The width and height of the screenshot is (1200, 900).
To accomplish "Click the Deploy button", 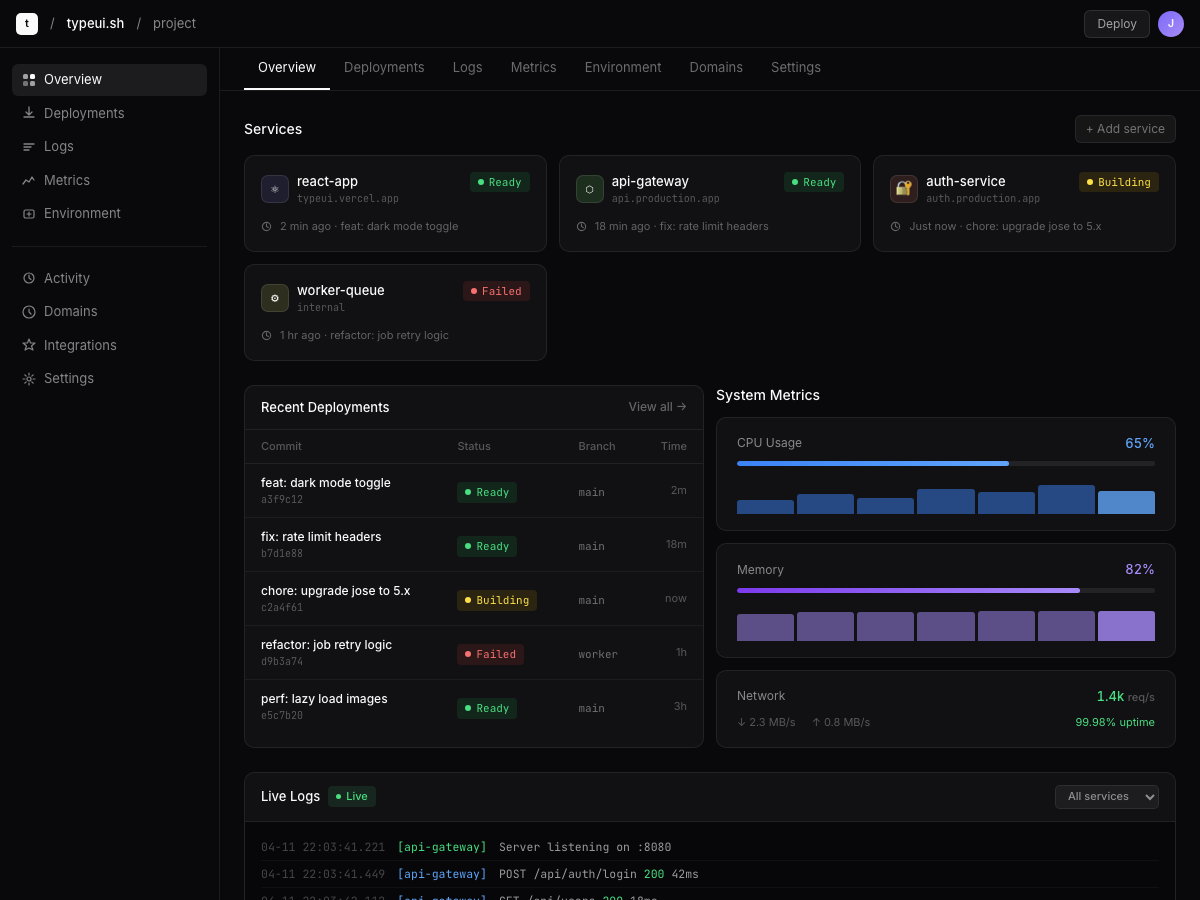I will pyautogui.click(x=1117, y=24).
